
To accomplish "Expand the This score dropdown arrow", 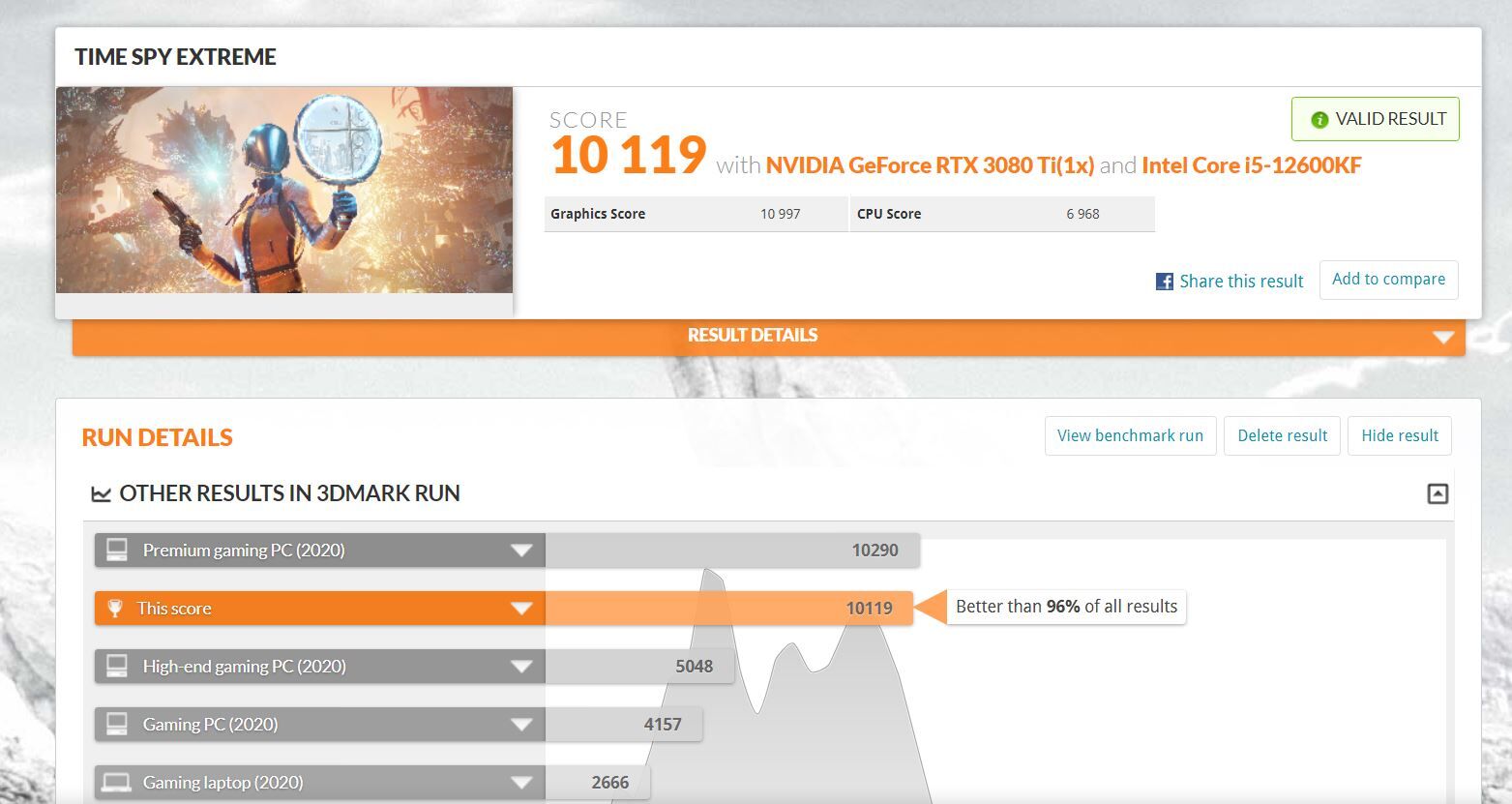I will point(521,609).
